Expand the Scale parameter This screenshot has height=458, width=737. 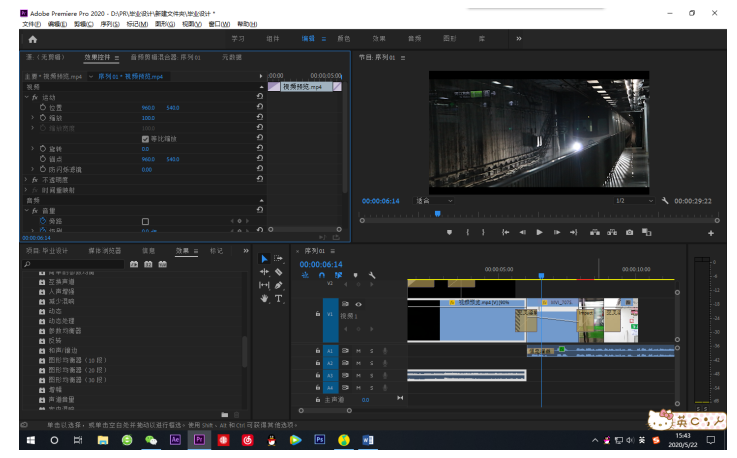click(x=32, y=118)
